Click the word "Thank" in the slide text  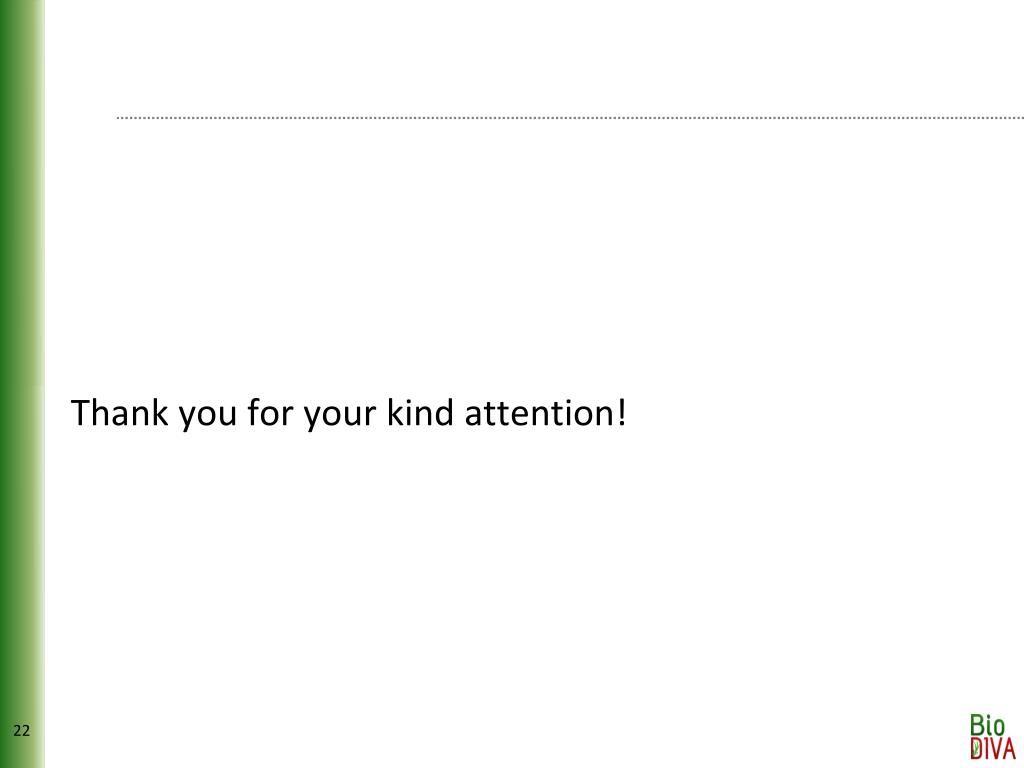coord(119,413)
